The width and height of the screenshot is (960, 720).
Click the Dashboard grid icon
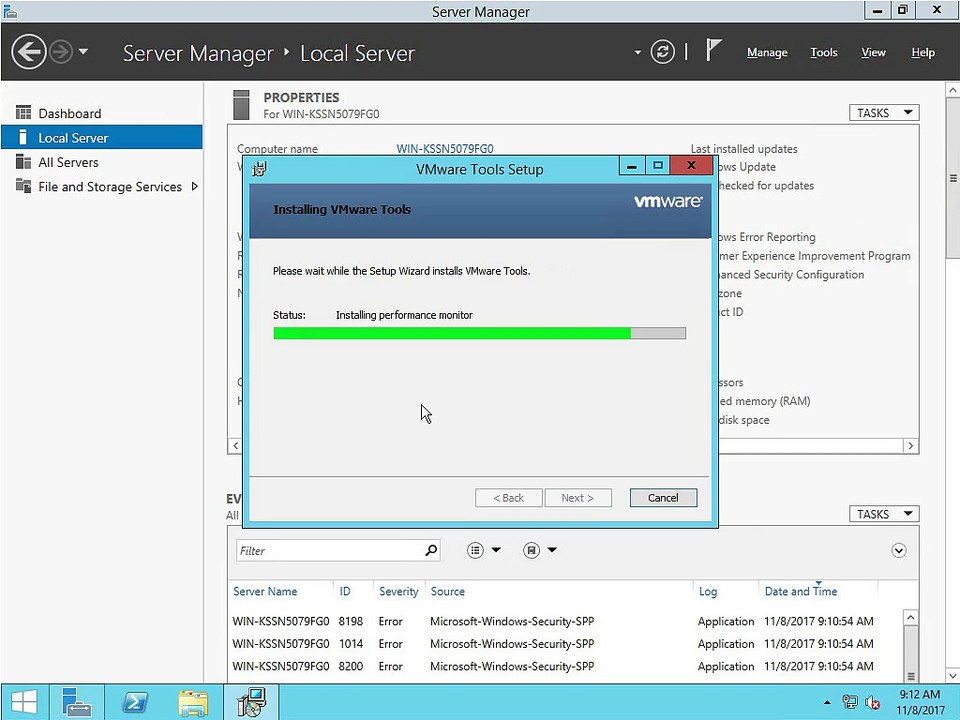(23, 113)
